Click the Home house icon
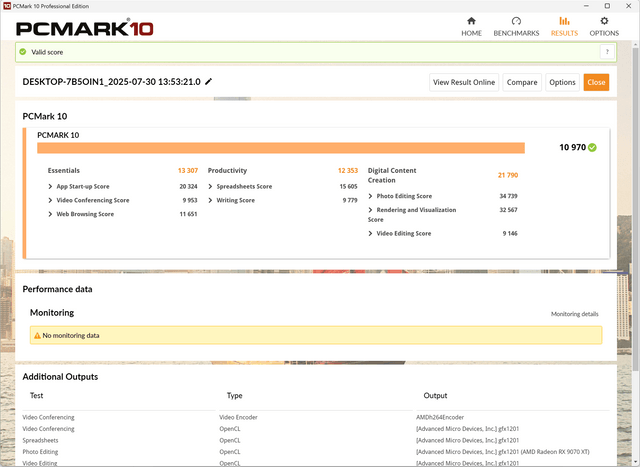The image size is (640, 467). coord(471,21)
